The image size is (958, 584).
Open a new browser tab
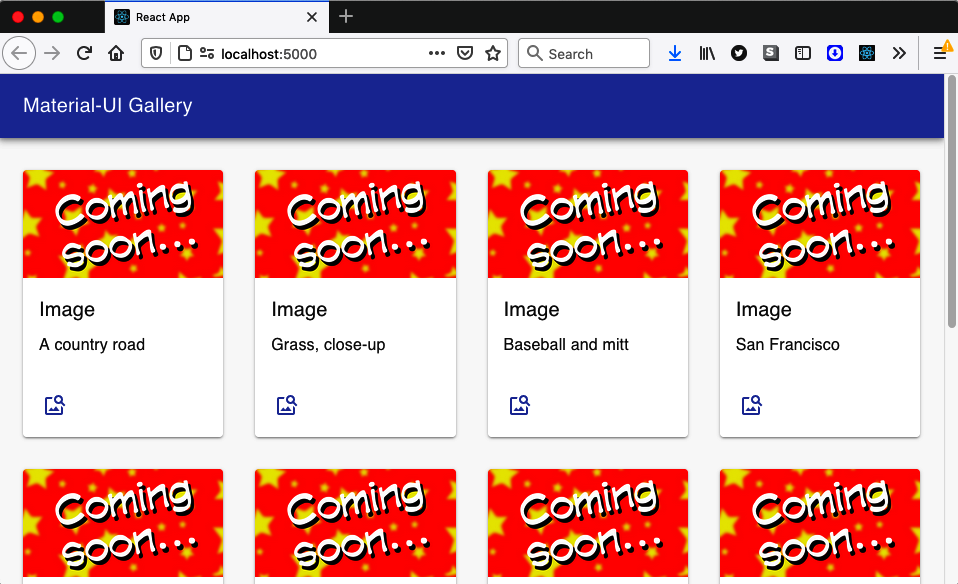346,16
